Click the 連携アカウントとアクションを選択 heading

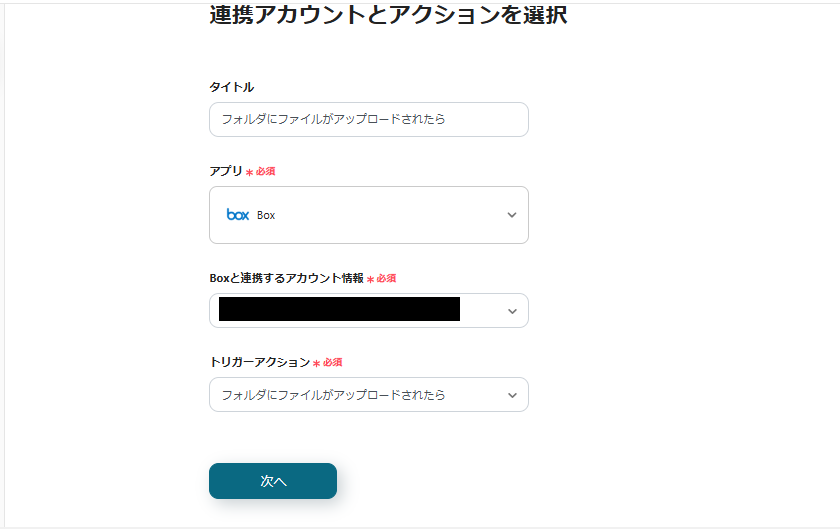(x=388, y=16)
